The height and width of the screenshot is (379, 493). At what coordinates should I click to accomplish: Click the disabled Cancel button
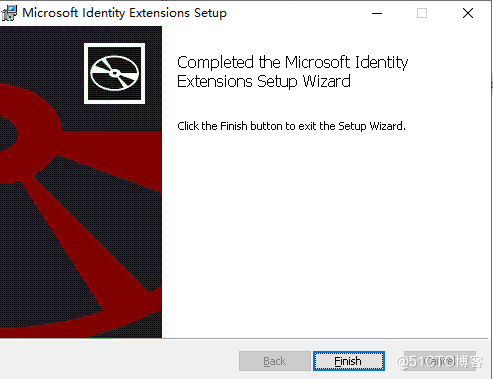click(x=440, y=361)
